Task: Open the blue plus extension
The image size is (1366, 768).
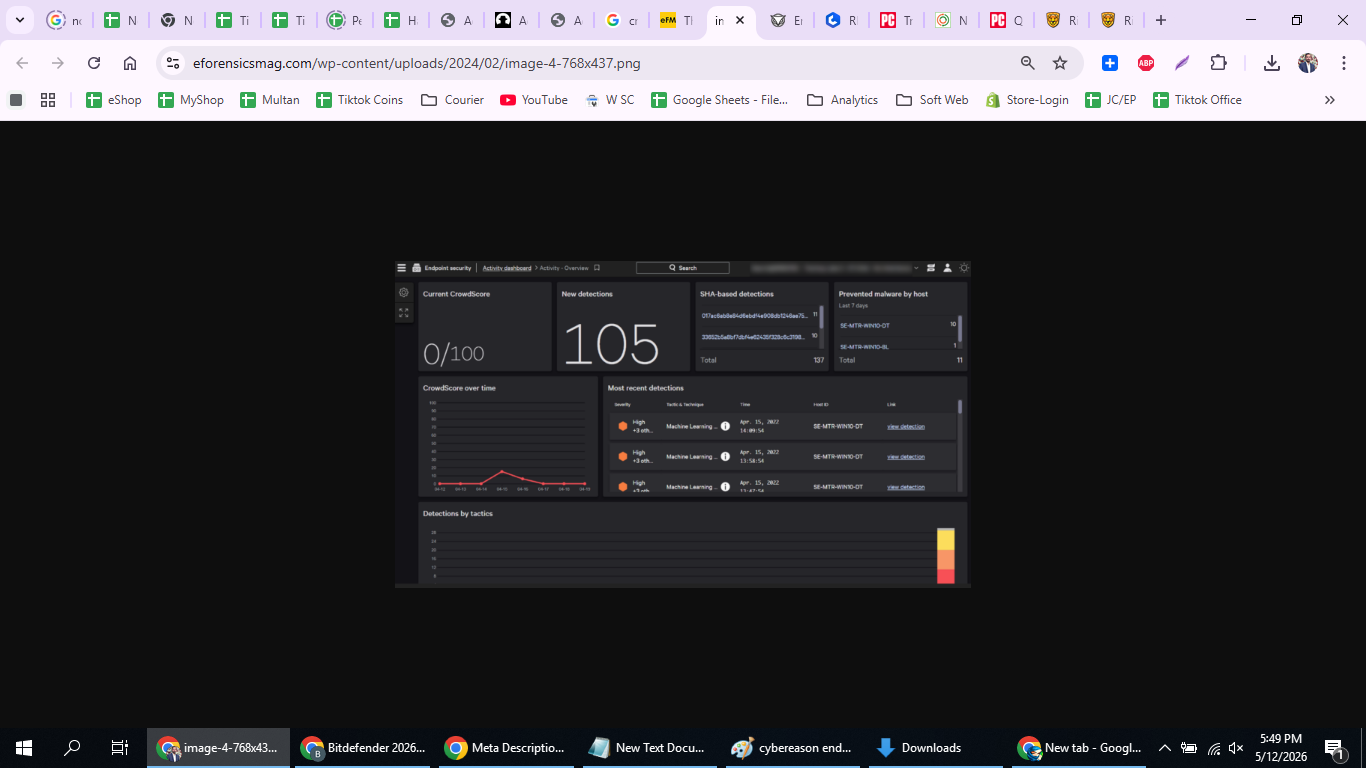Action: point(1110,63)
